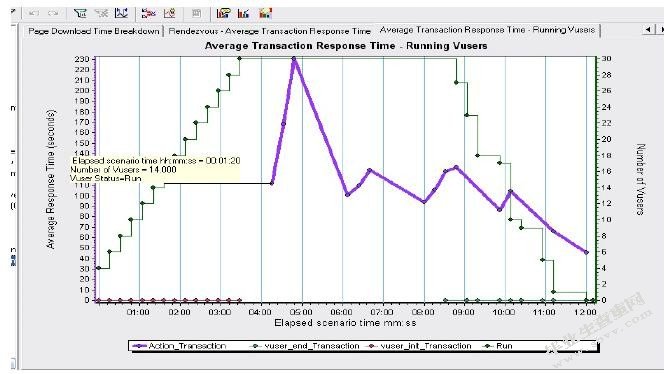Viewport: 664px width, 374px height.
Task: Click the last Action_Transaction point at 12:00
Action: click(x=587, y=252)
